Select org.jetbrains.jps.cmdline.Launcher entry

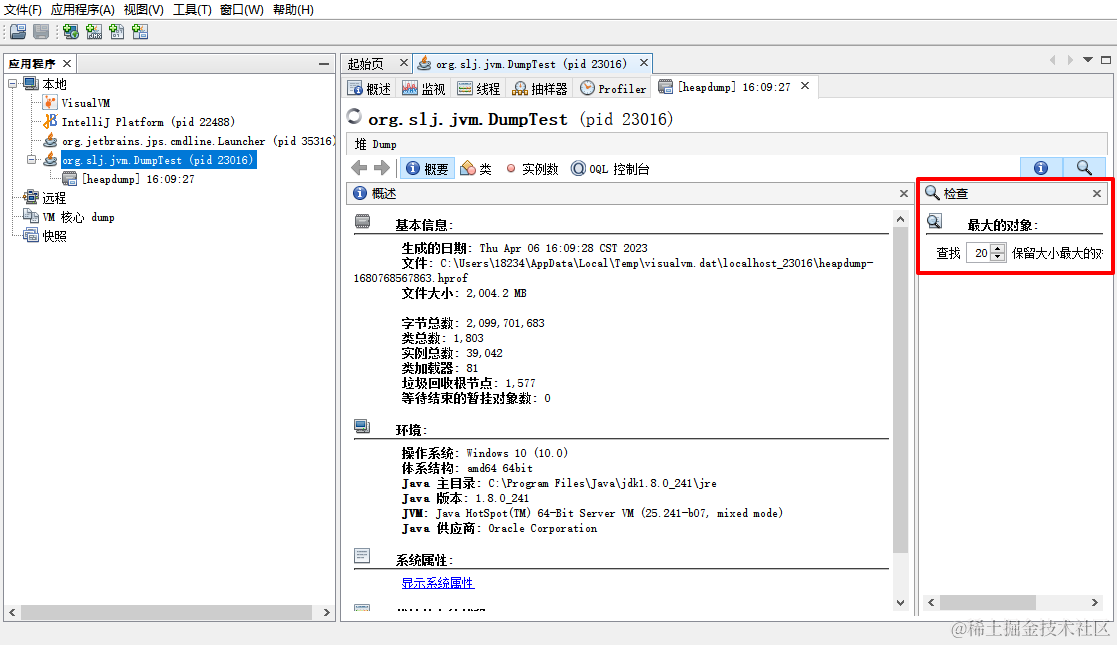pos(197,141)
